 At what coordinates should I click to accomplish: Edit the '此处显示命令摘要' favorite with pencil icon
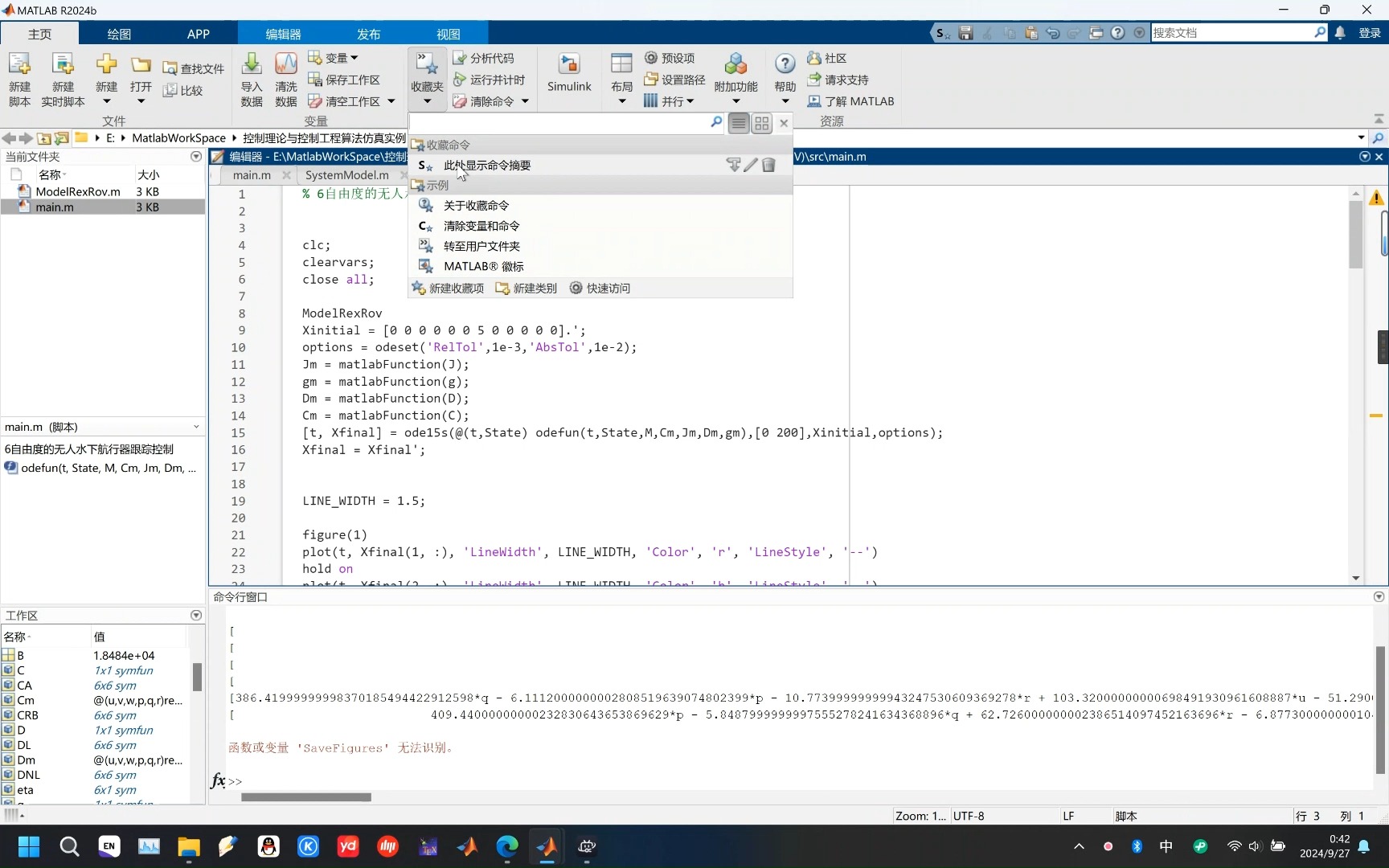(751, 165)
